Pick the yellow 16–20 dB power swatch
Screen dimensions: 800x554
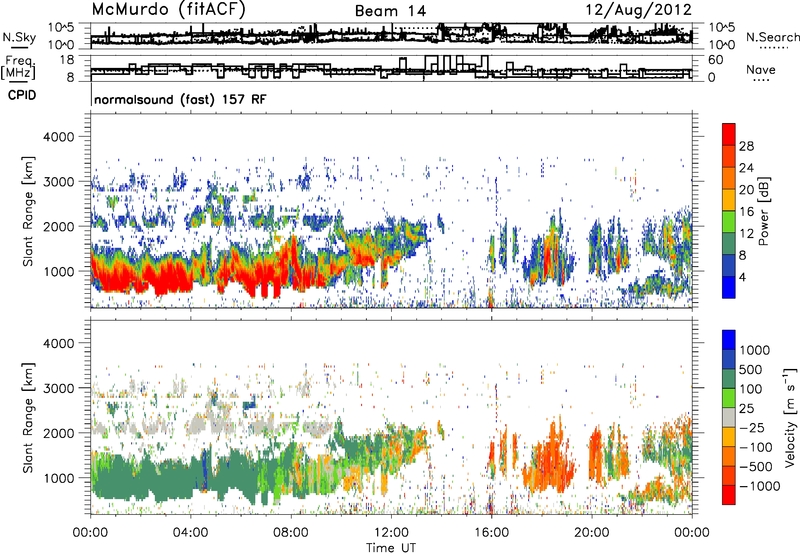(729, 199)
